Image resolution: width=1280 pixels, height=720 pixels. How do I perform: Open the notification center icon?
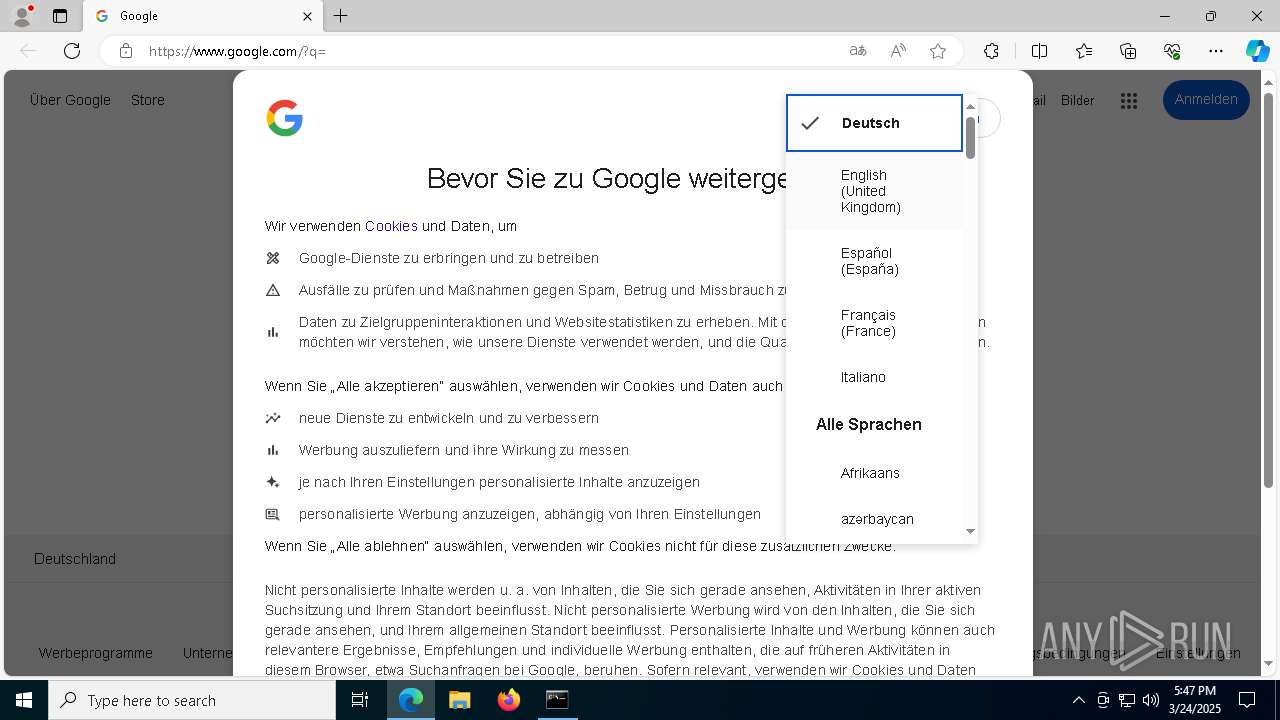pyautogui.click(x=1247, y=700)
